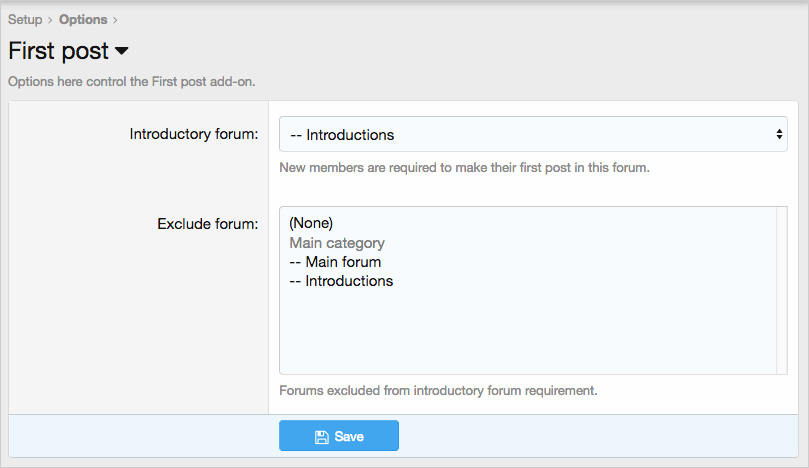Click the Introductory forum label
This screenshot has height=468, width=809.
(193, 134)
